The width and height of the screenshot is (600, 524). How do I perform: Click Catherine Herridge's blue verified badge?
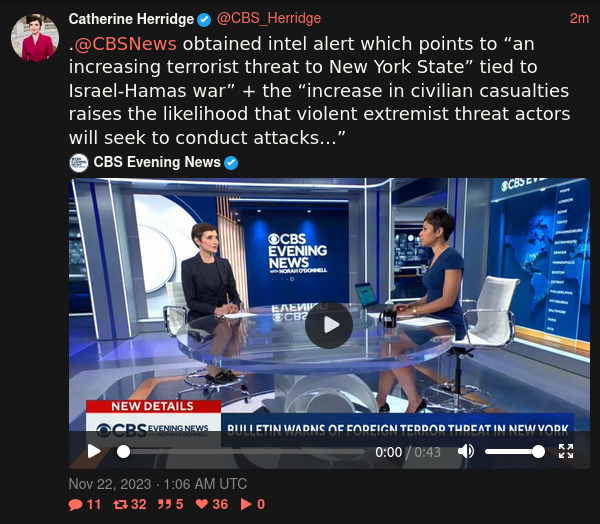click(x=204, y=20)
